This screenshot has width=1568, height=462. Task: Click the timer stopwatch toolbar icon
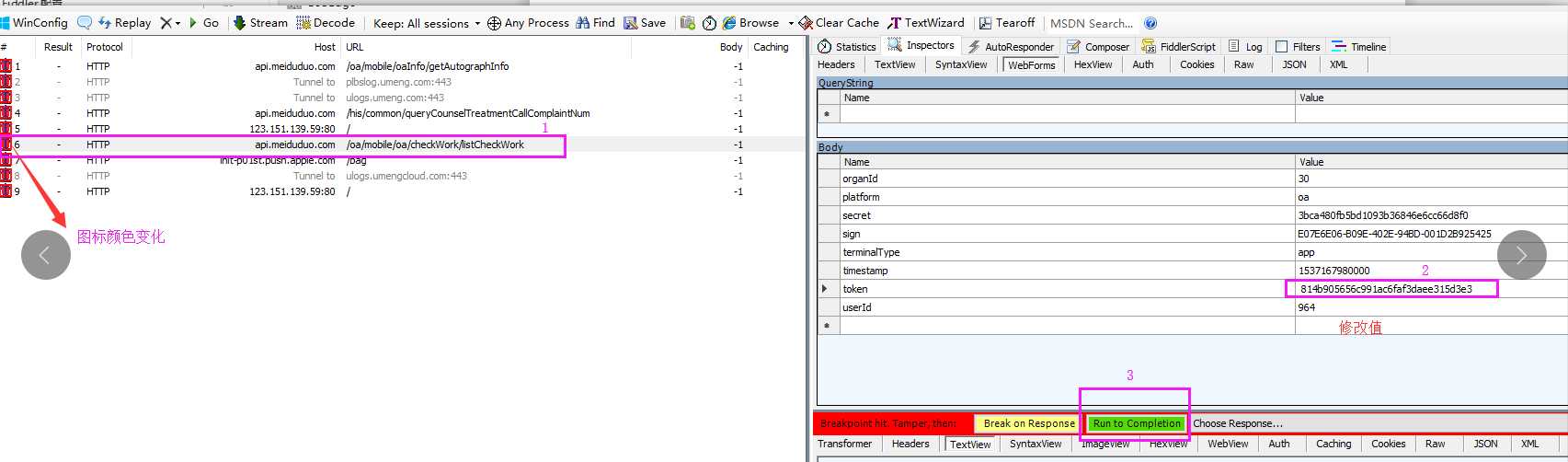tap(709, 22)
